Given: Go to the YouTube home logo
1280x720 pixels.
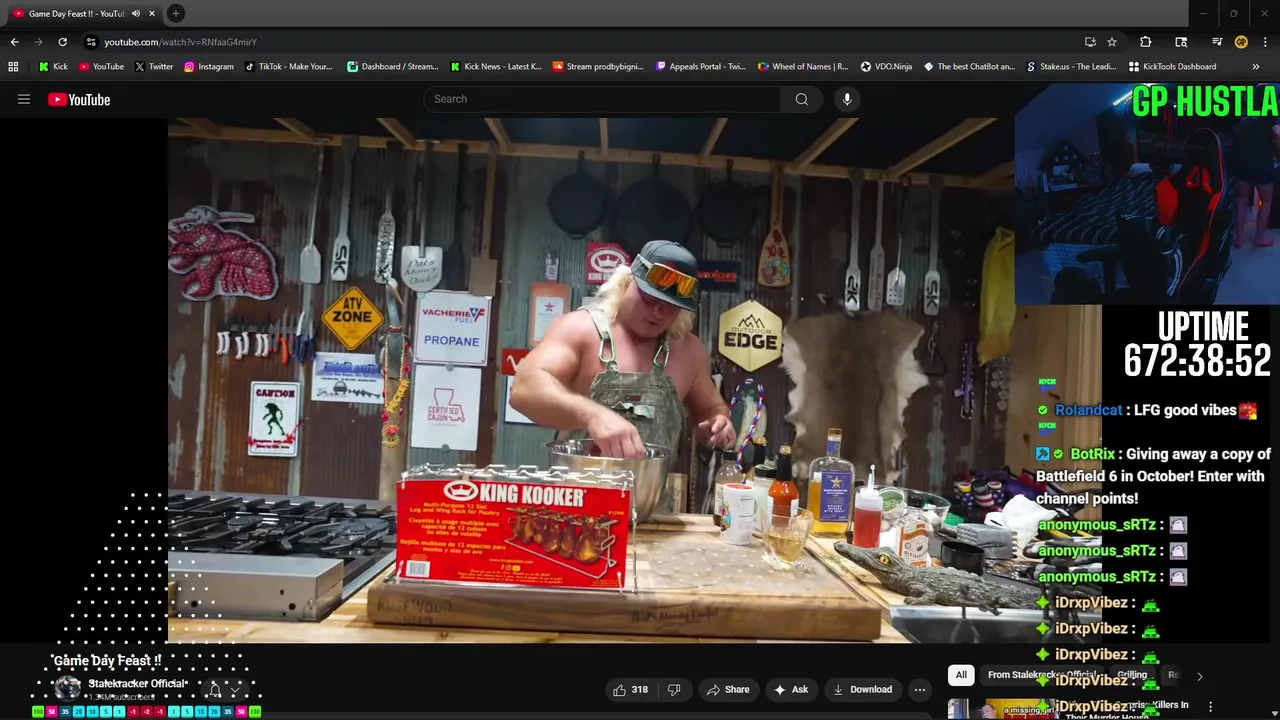Looking at the screenshot, I should [79, 99].
